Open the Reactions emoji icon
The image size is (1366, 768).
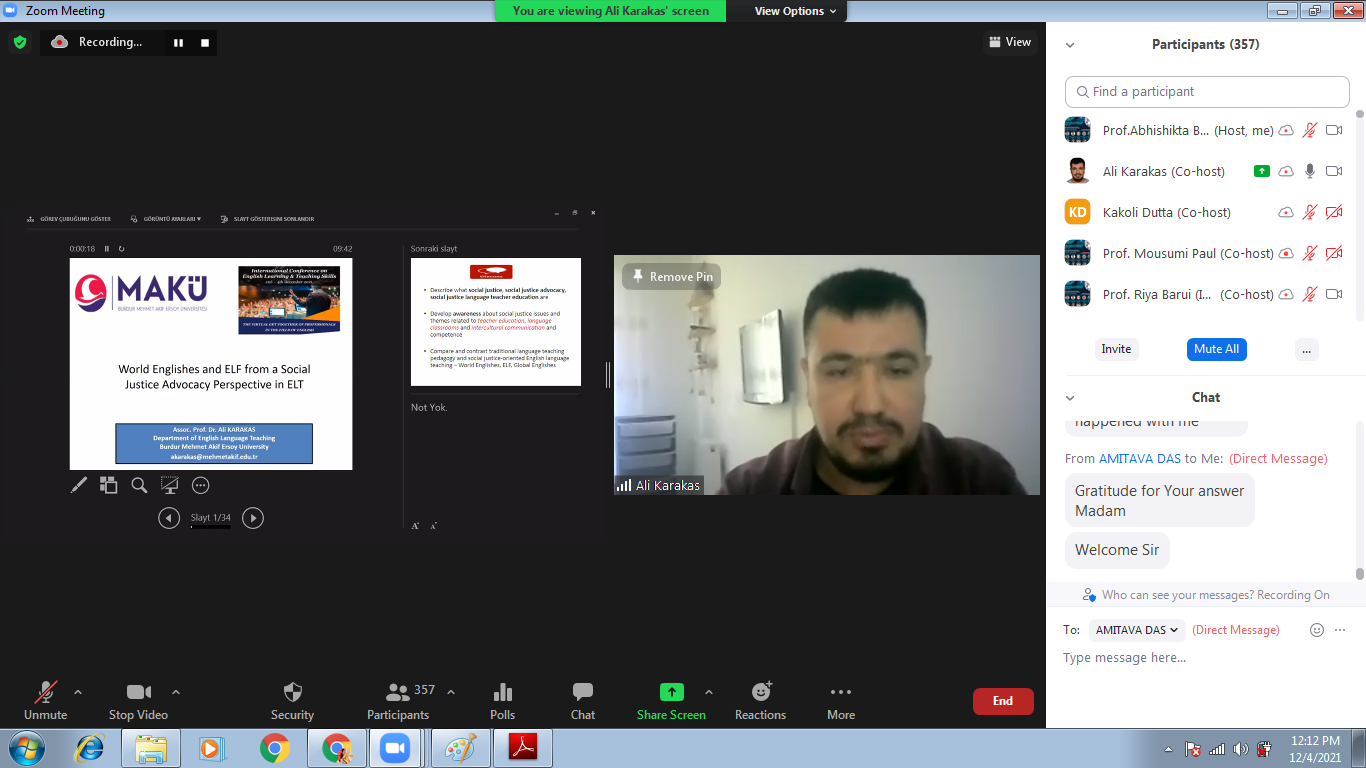coord(761,692)
